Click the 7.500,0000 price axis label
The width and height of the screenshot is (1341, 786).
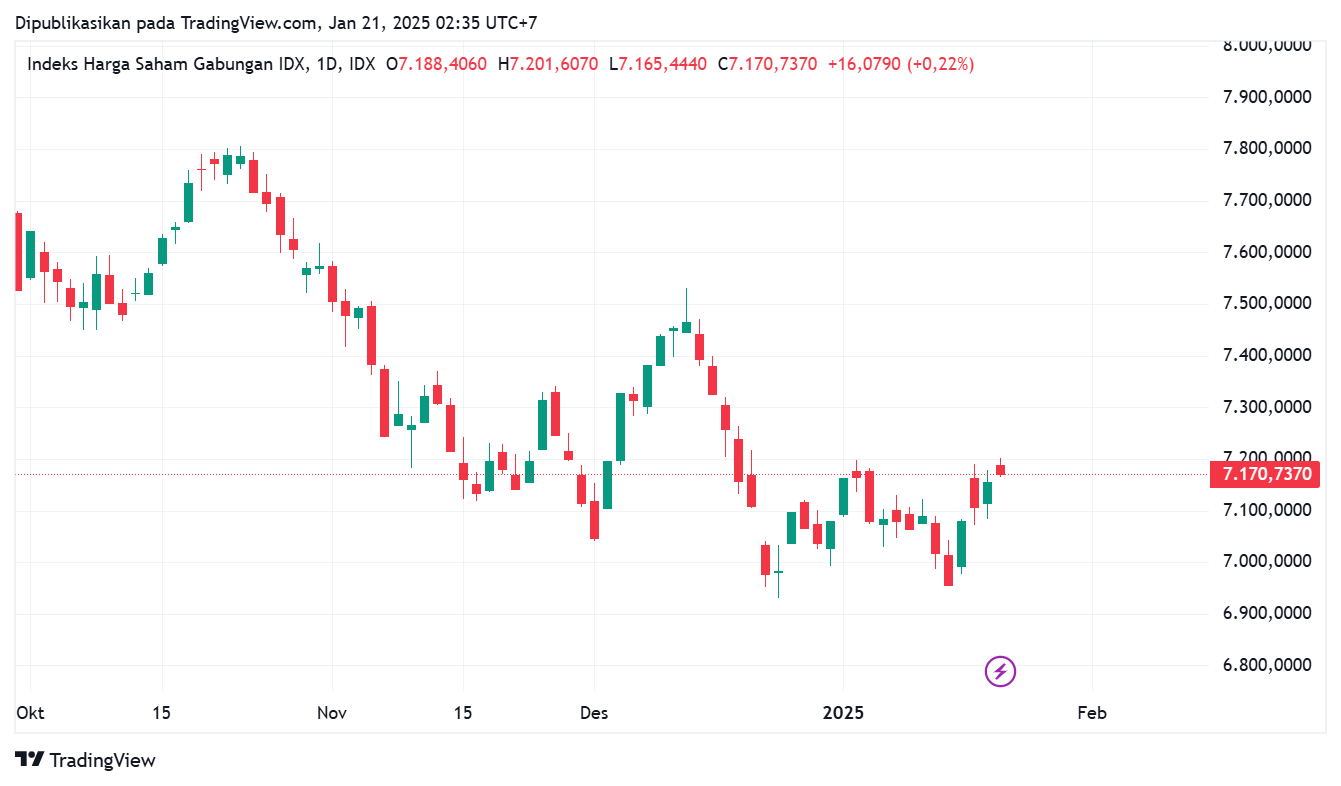pos(1267,304)
